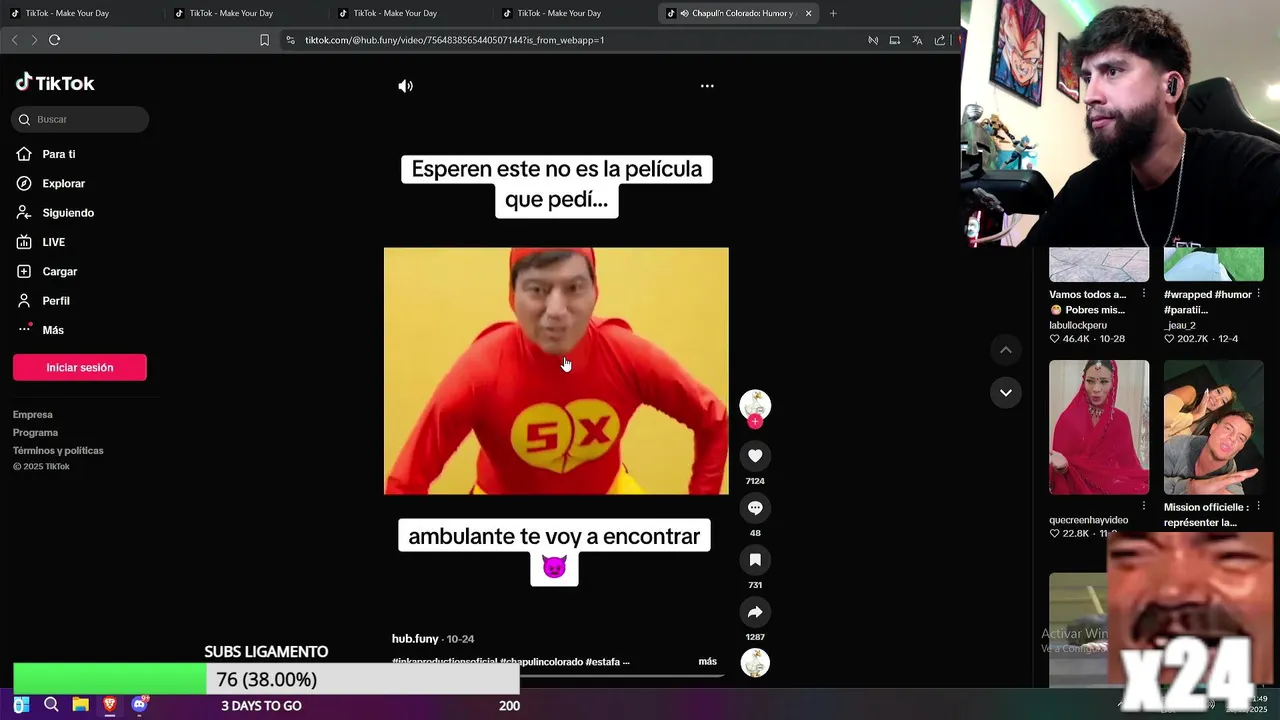Switch to the Chapulín Colorado tab
1280x720 pixels.
(740, 13)
